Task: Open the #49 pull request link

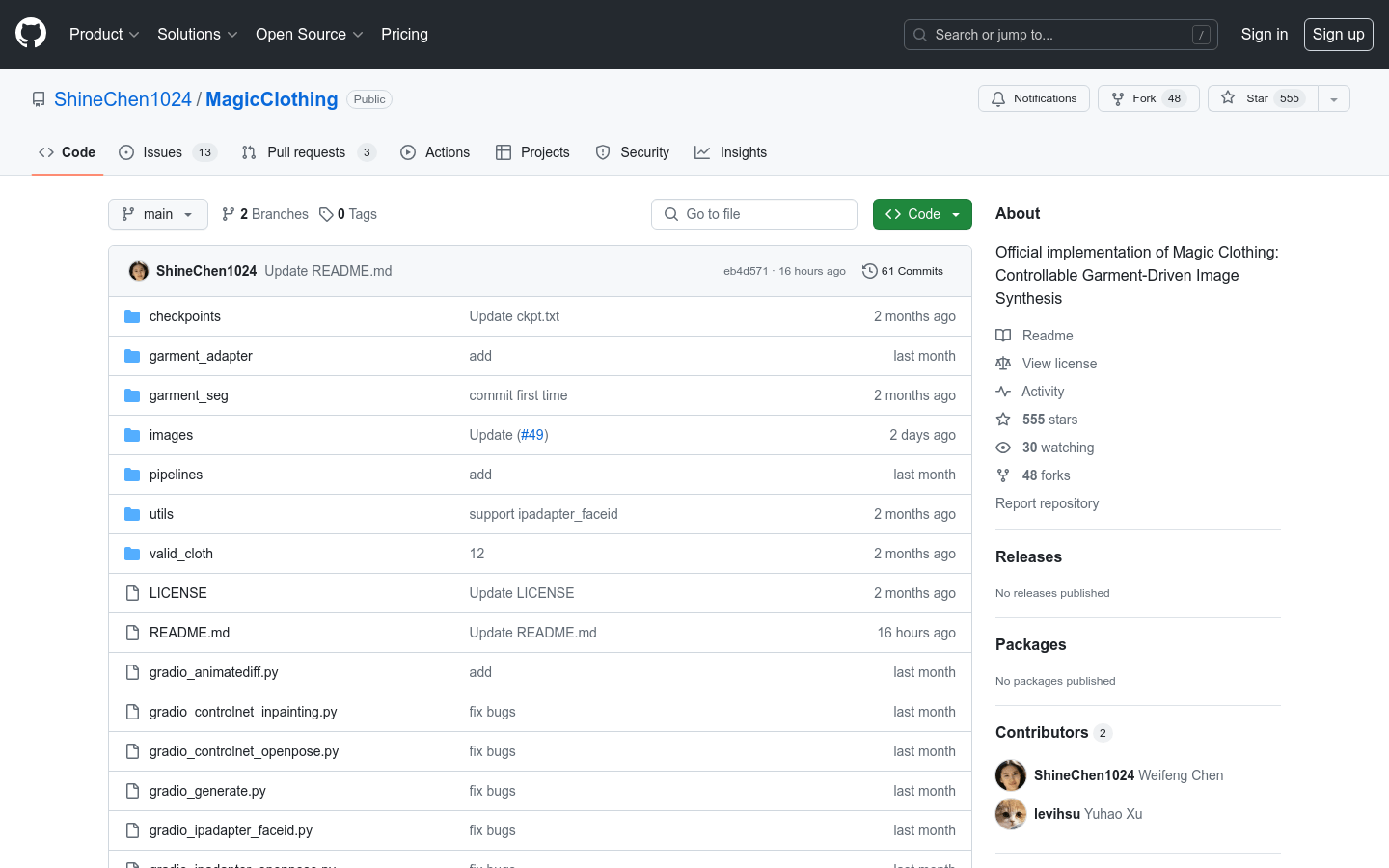Action: pyautogui.click(x=532, y=435)
